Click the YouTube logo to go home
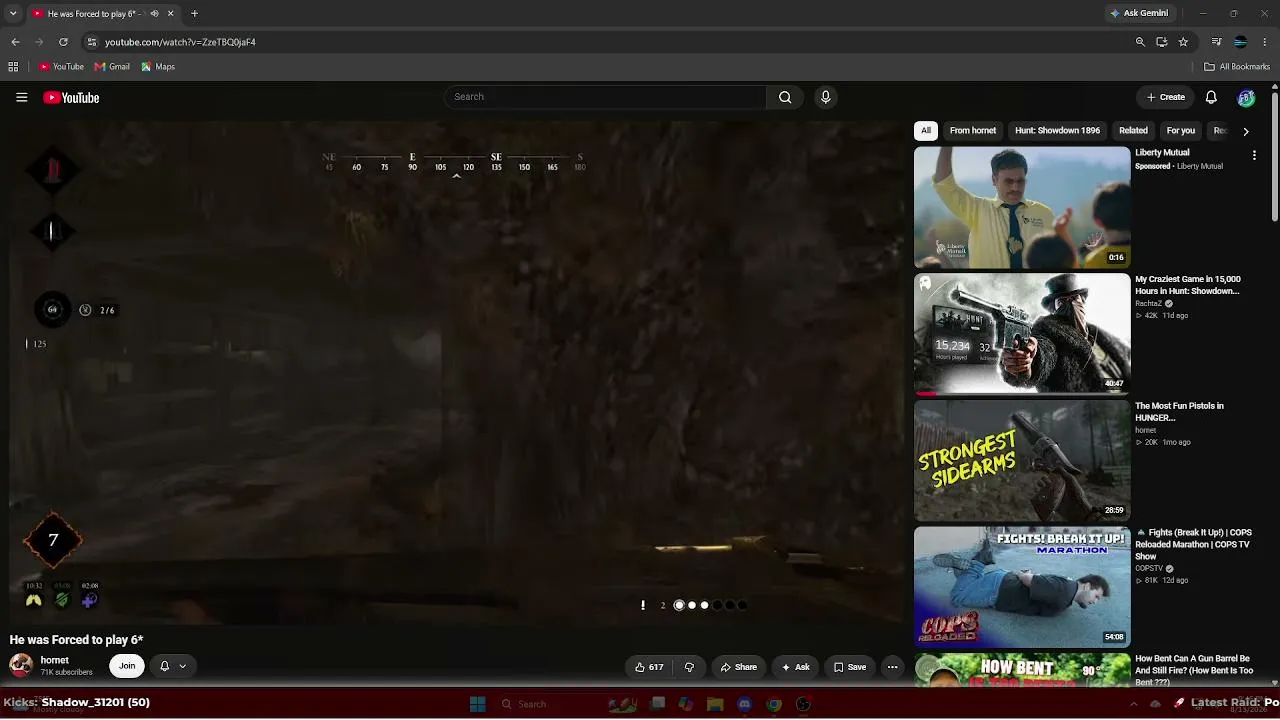 pyautogui.click(x=71, y=97)
